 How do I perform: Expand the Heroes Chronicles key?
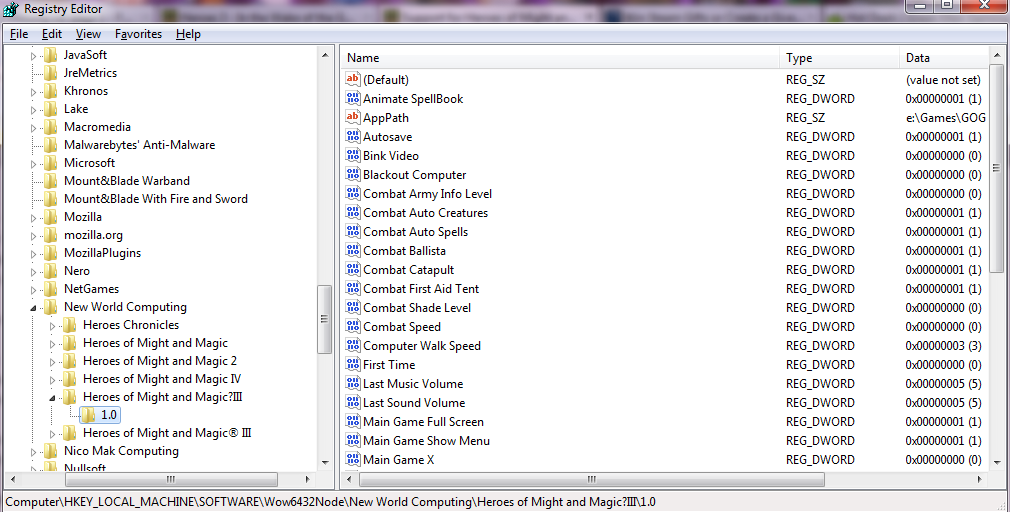click(53, 326)
